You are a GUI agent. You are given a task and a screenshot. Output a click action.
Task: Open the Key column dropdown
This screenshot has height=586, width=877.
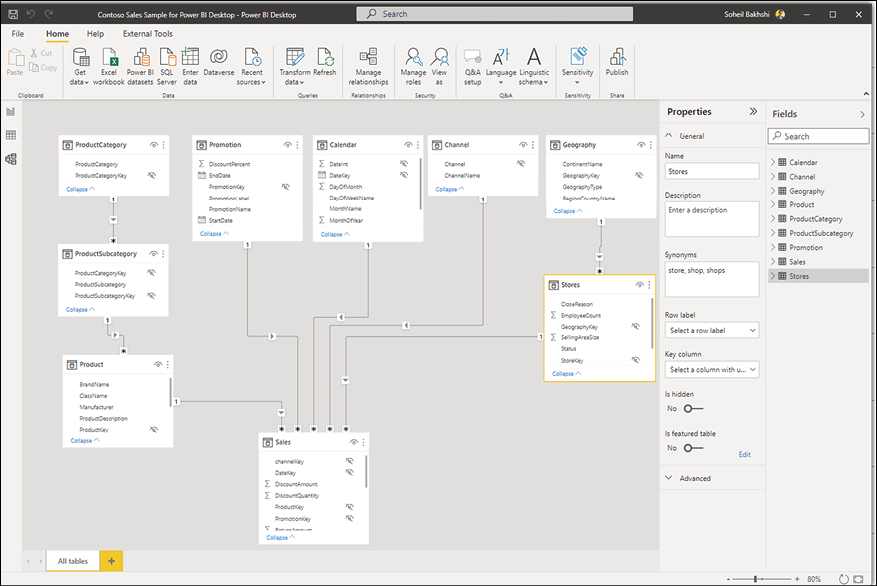[712, 370]
